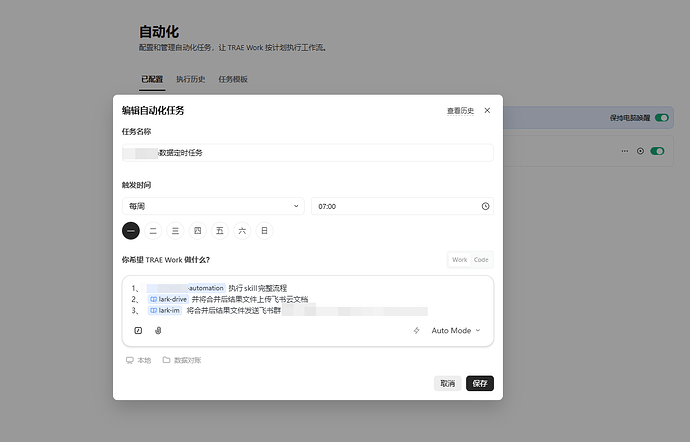Click the slash command icon in the prompt box
This screenshot has width=690, height=442.
pyautogui.click(x=138, y=331)
